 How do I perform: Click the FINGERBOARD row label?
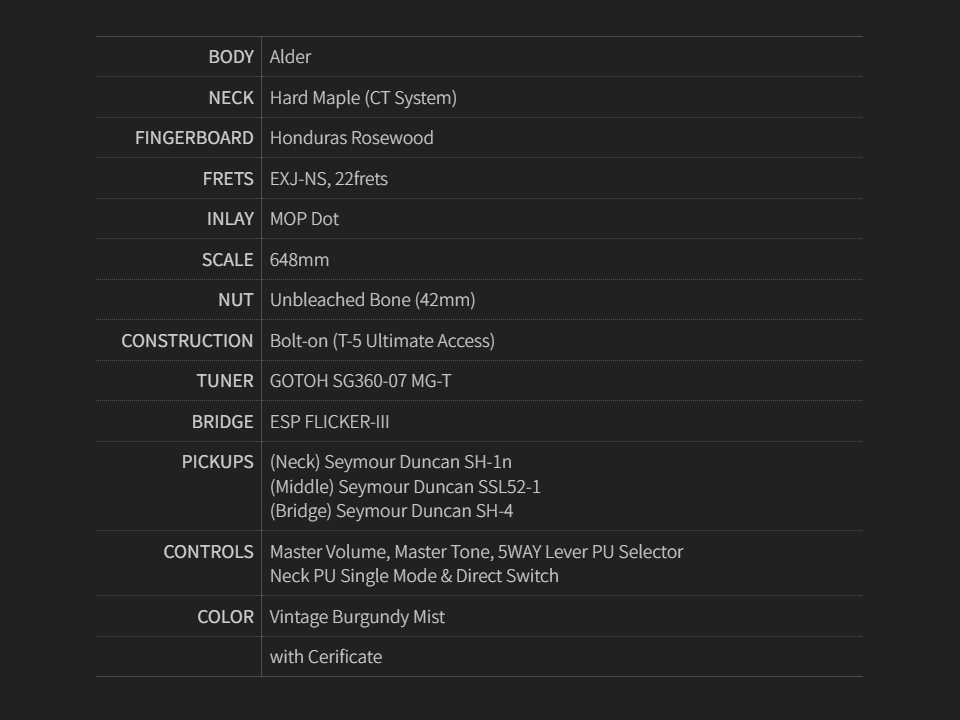tap(194, 138)
